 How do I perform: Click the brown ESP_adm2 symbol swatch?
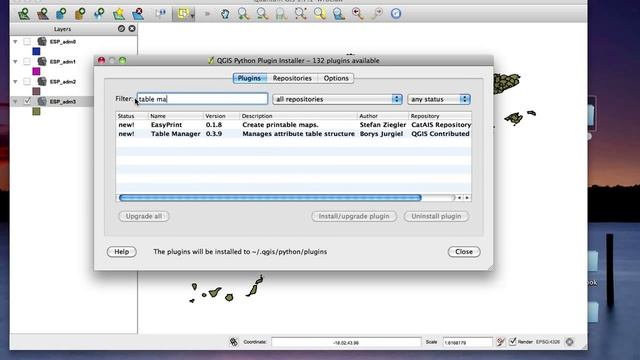(x=36, y=91)
